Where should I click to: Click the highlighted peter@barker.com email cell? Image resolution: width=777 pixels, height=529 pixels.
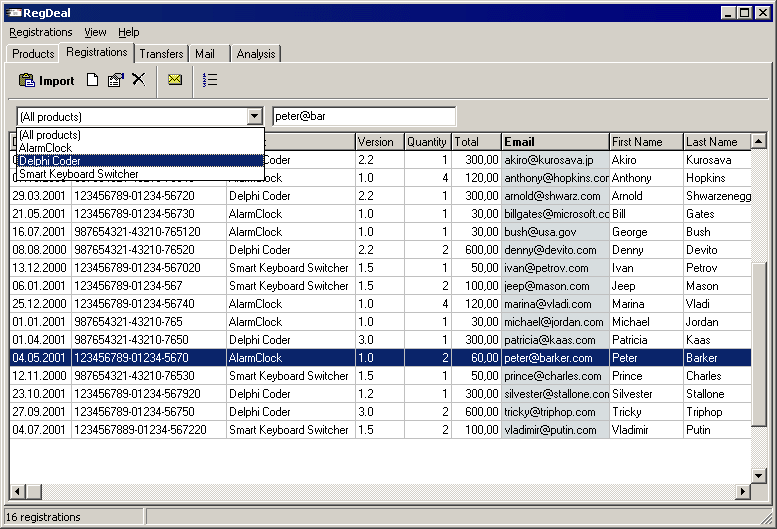point(555,358)
